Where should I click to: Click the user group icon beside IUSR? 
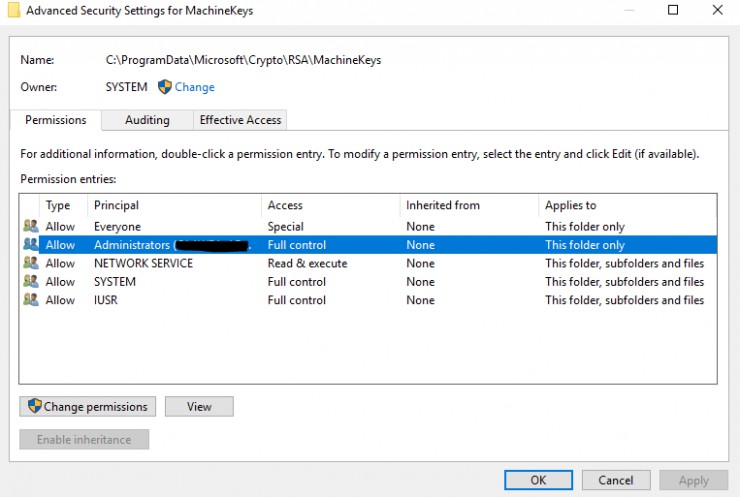point(31,300)
